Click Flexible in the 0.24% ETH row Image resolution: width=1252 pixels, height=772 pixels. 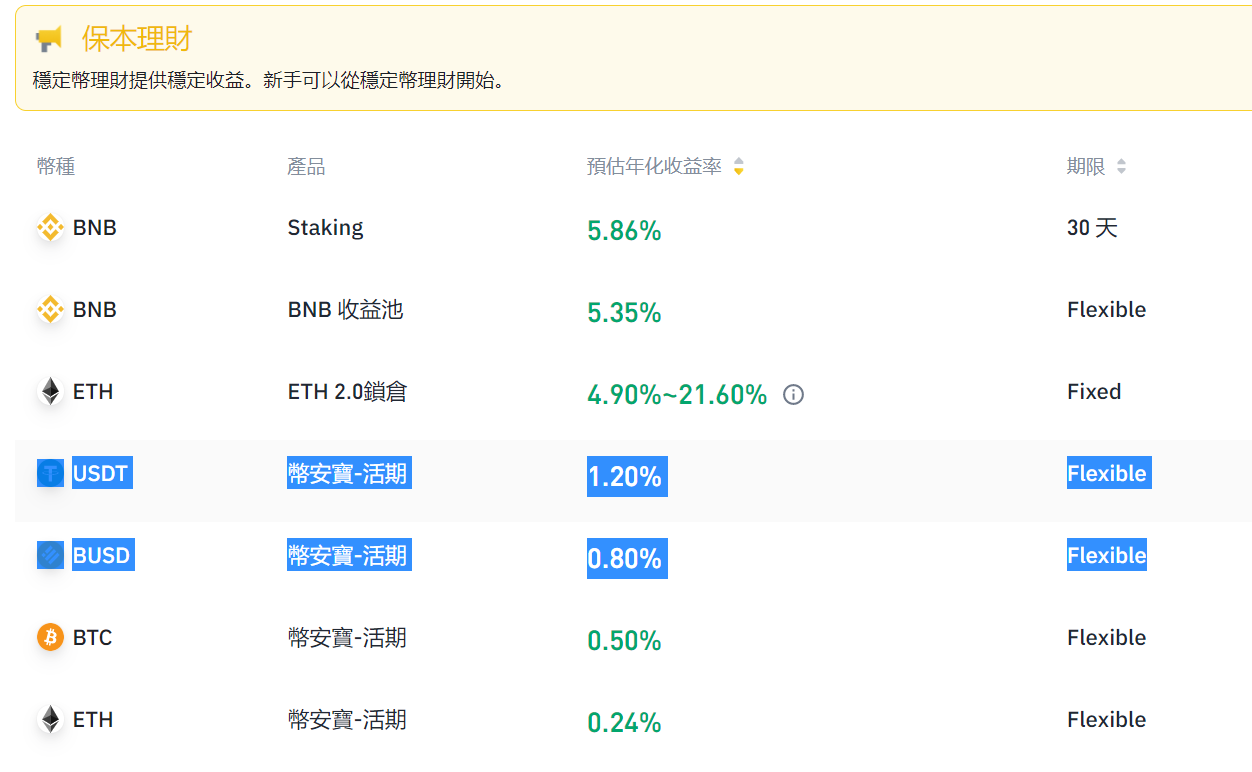1106,720
